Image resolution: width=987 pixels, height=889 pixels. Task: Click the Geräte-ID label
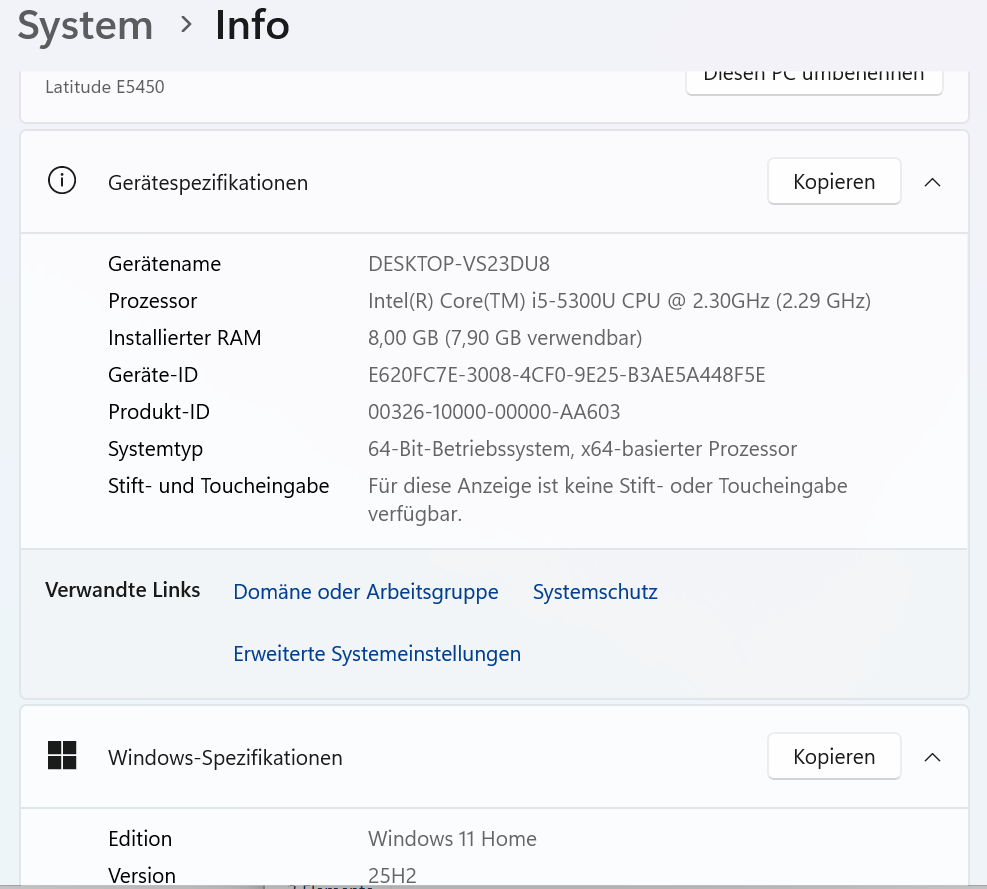point(153,375)
